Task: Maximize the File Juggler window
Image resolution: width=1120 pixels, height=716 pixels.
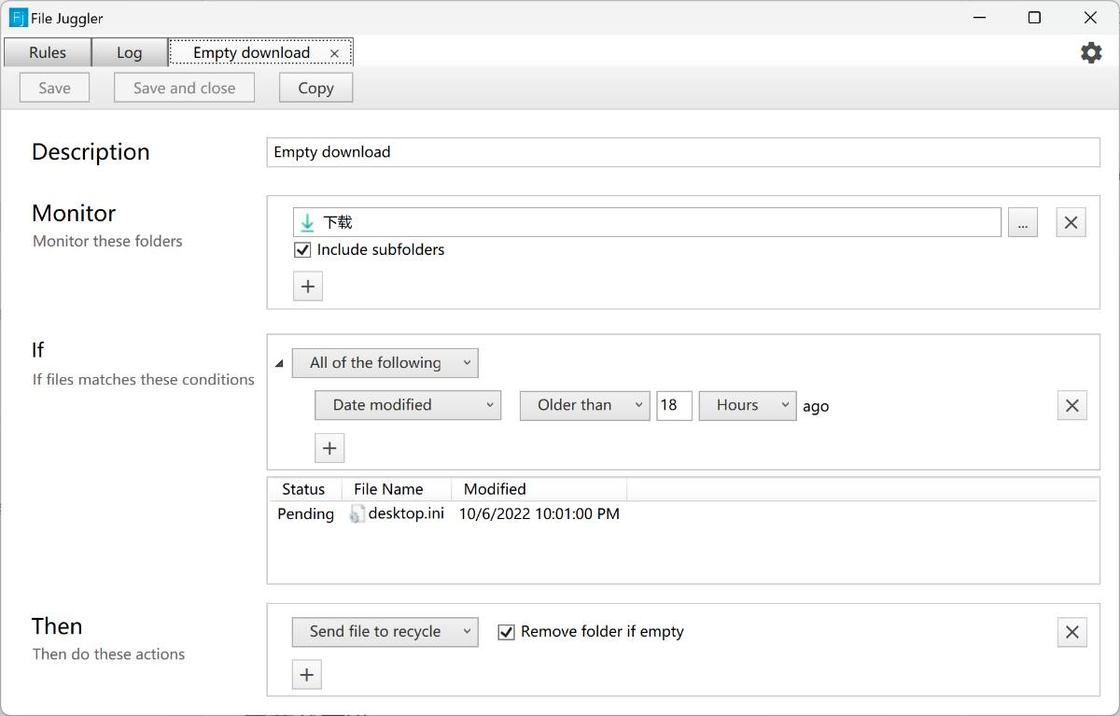Action: (1034, 18)
